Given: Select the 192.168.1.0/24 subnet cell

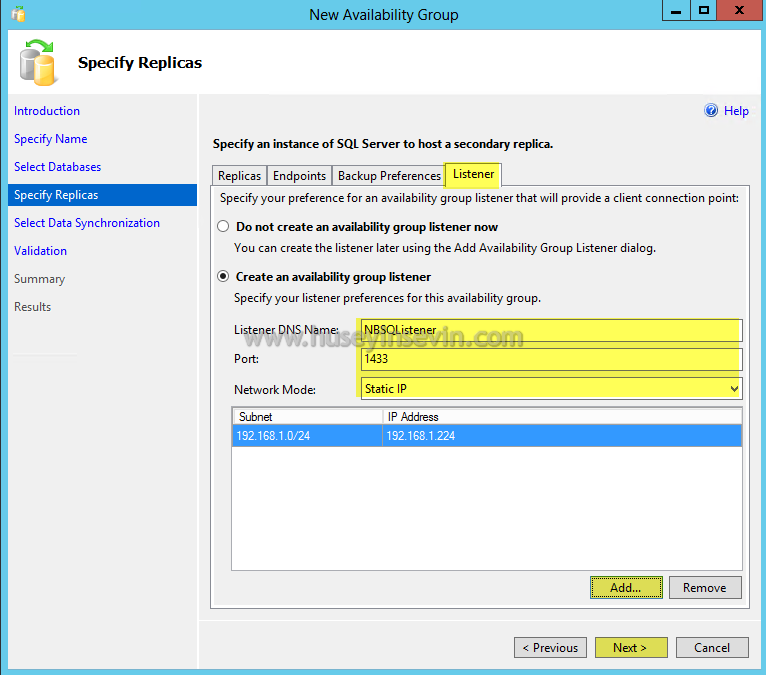Looking at the screenshot, I should pos(307,436).
